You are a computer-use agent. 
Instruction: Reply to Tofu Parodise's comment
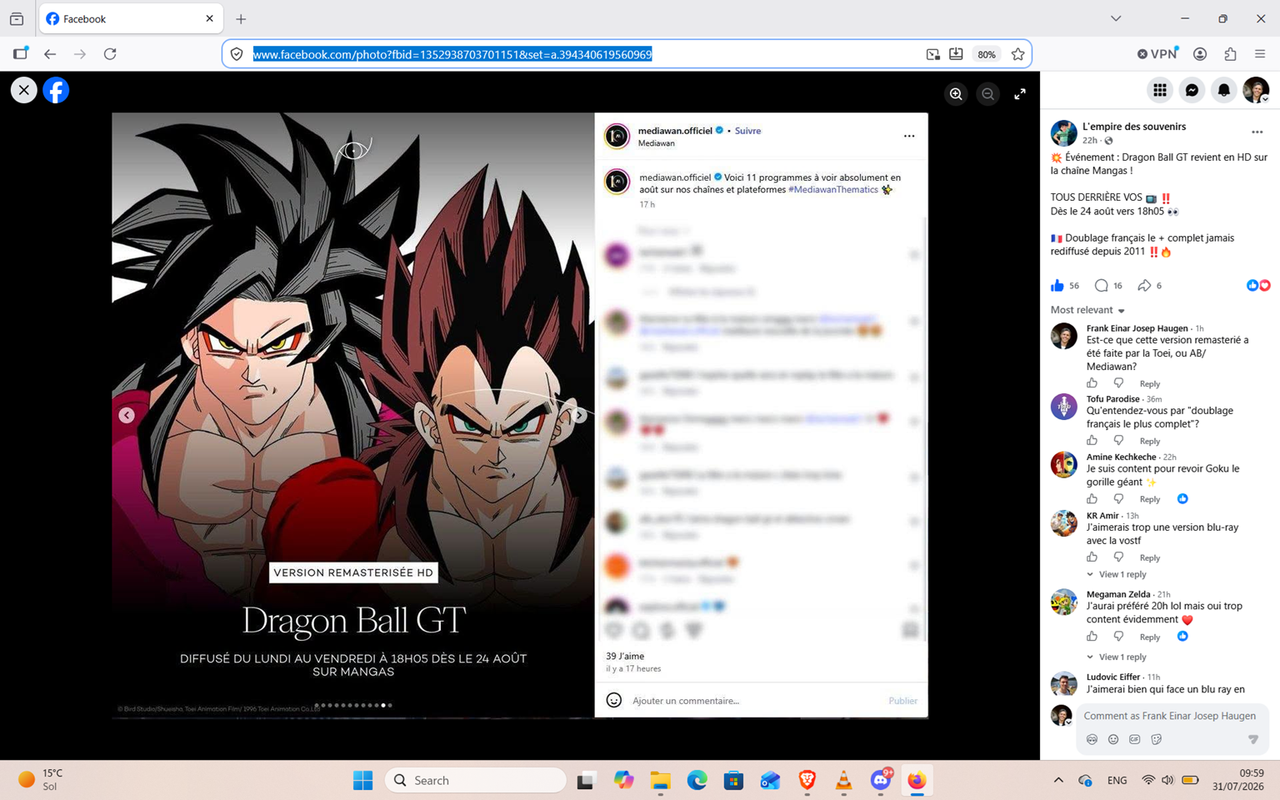[1150, 441]
